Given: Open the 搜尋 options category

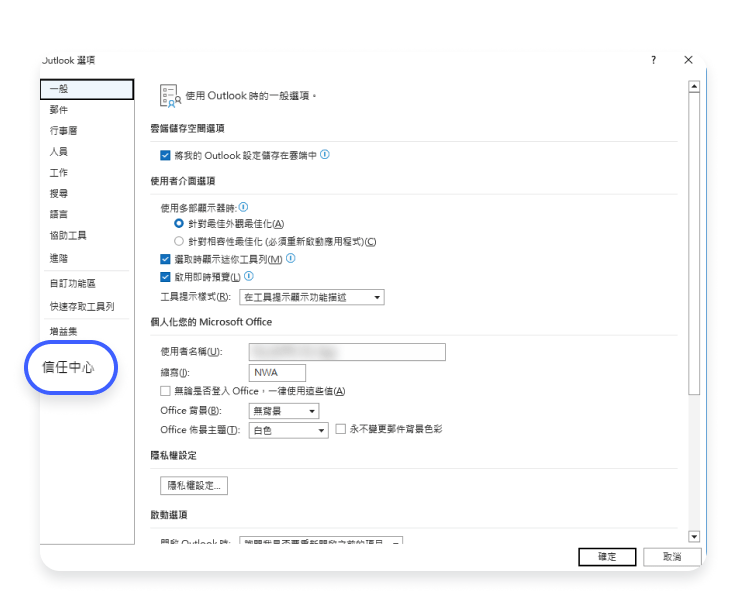Looking at the screenshot, I should pyautogui.click(x=59, y=194).
